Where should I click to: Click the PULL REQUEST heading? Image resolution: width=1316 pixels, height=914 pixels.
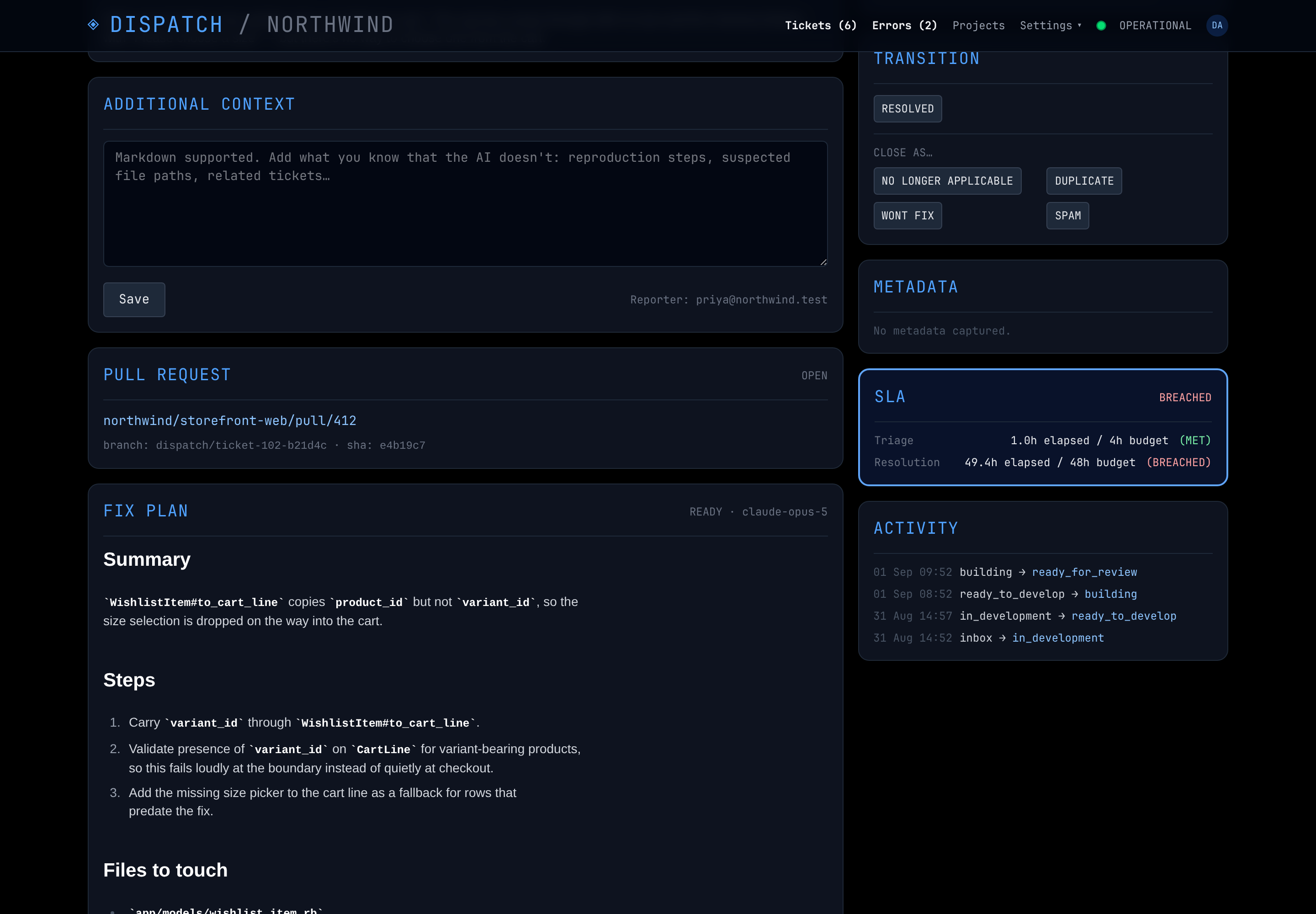(167, 375)
